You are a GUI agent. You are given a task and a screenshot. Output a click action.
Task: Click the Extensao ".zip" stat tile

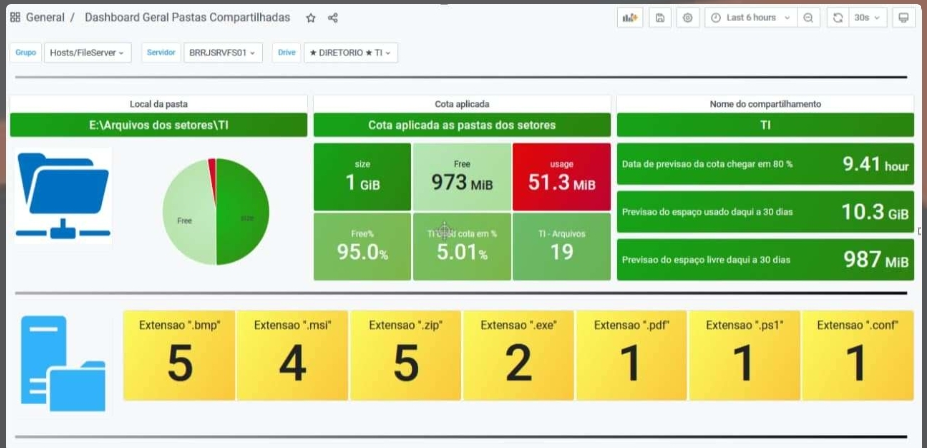tap(405, 355)
